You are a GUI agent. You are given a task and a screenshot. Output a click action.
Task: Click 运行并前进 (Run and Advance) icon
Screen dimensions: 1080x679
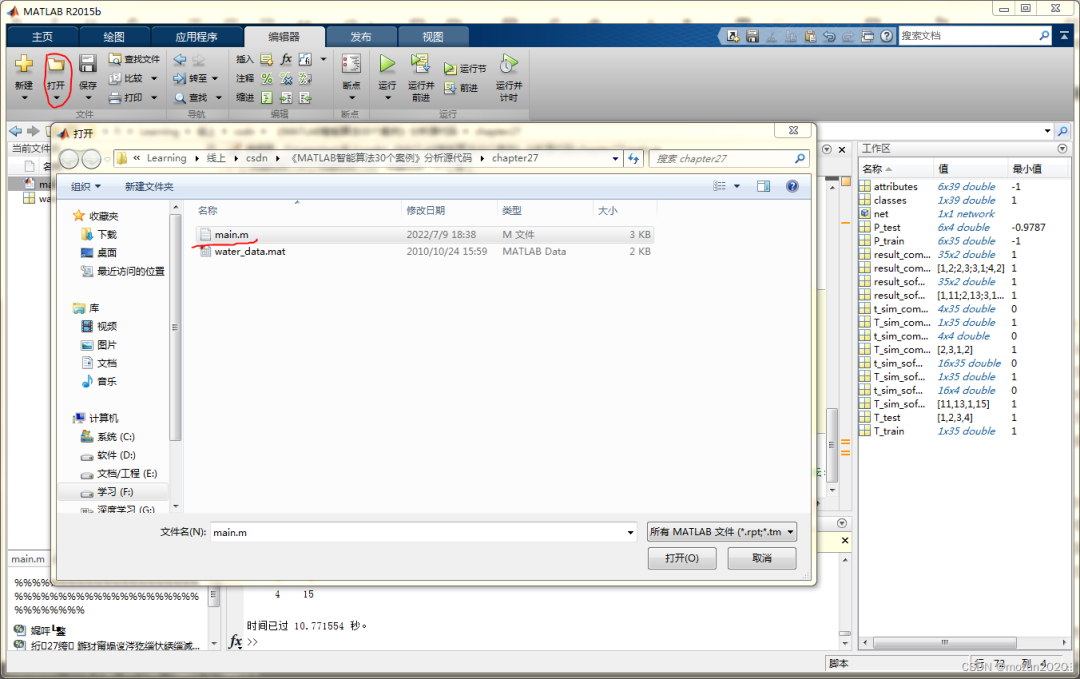[420, 64]
